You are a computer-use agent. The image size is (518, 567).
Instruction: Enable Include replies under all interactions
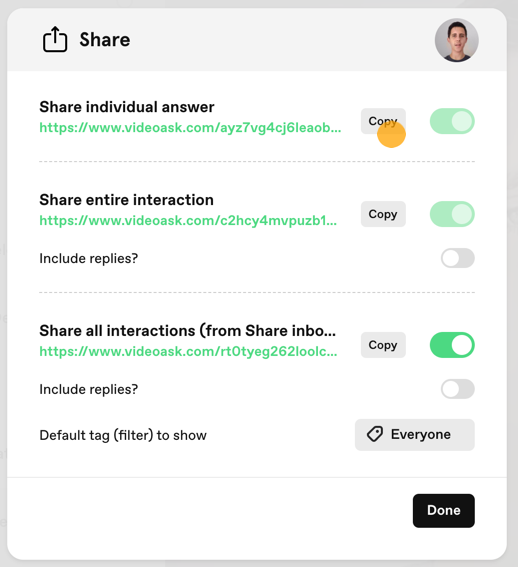pos(458,389)
